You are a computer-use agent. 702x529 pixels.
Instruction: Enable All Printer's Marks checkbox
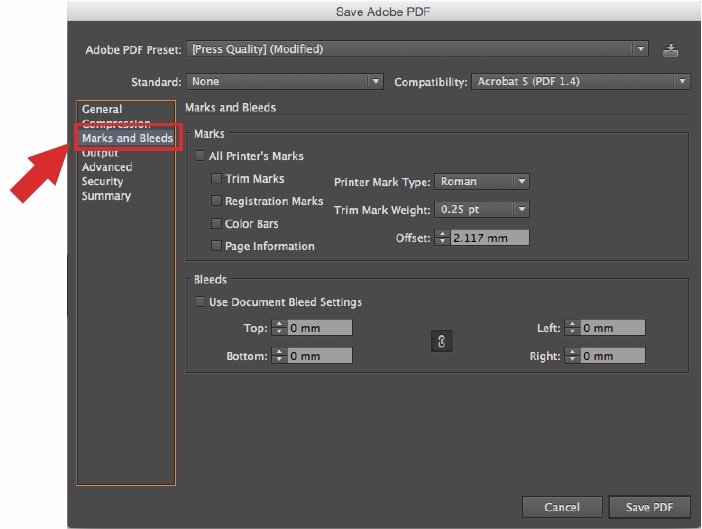[x=201, y=156]
